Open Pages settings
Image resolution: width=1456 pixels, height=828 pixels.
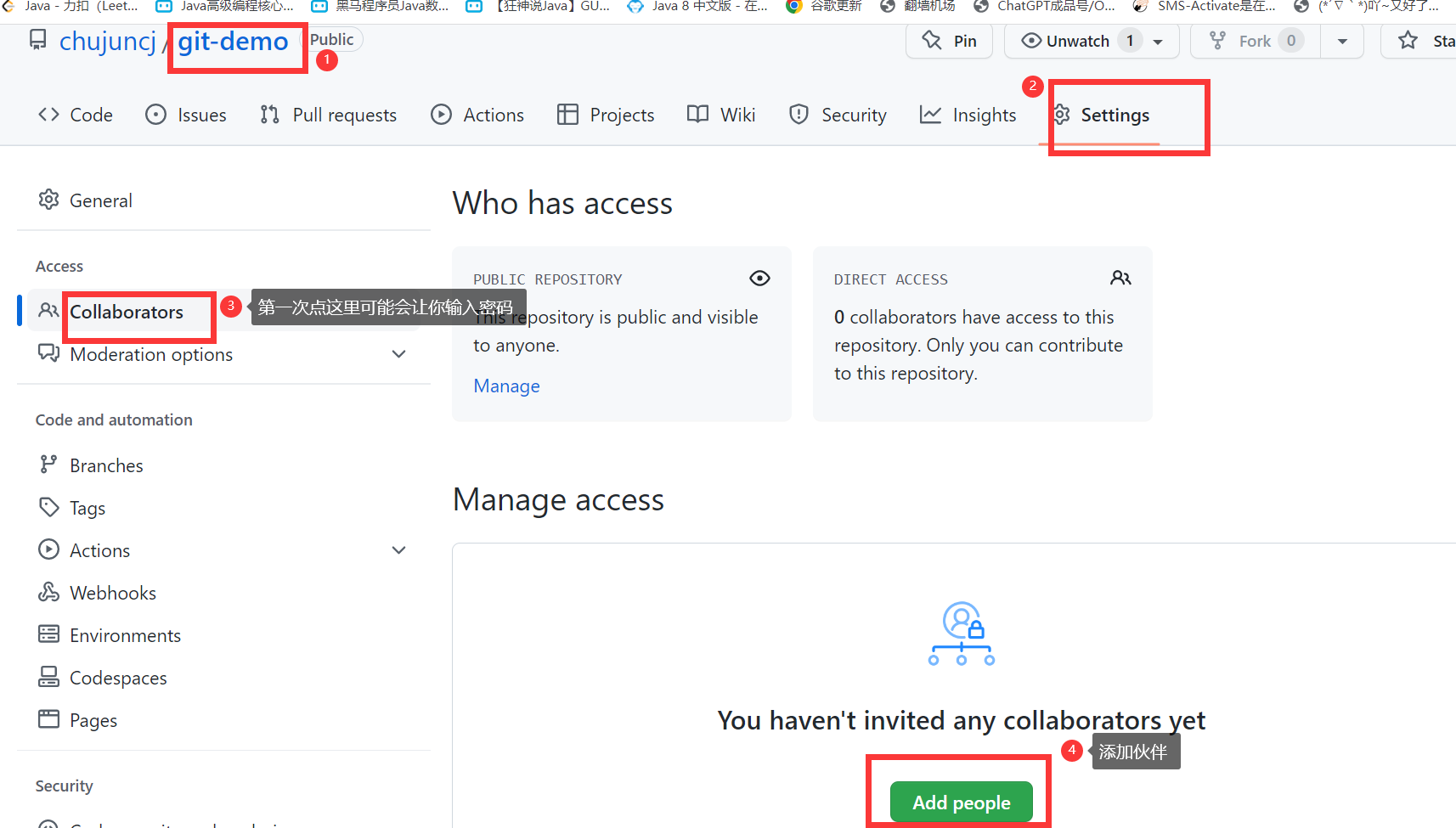pyautogui.click(x=224, y=720)
